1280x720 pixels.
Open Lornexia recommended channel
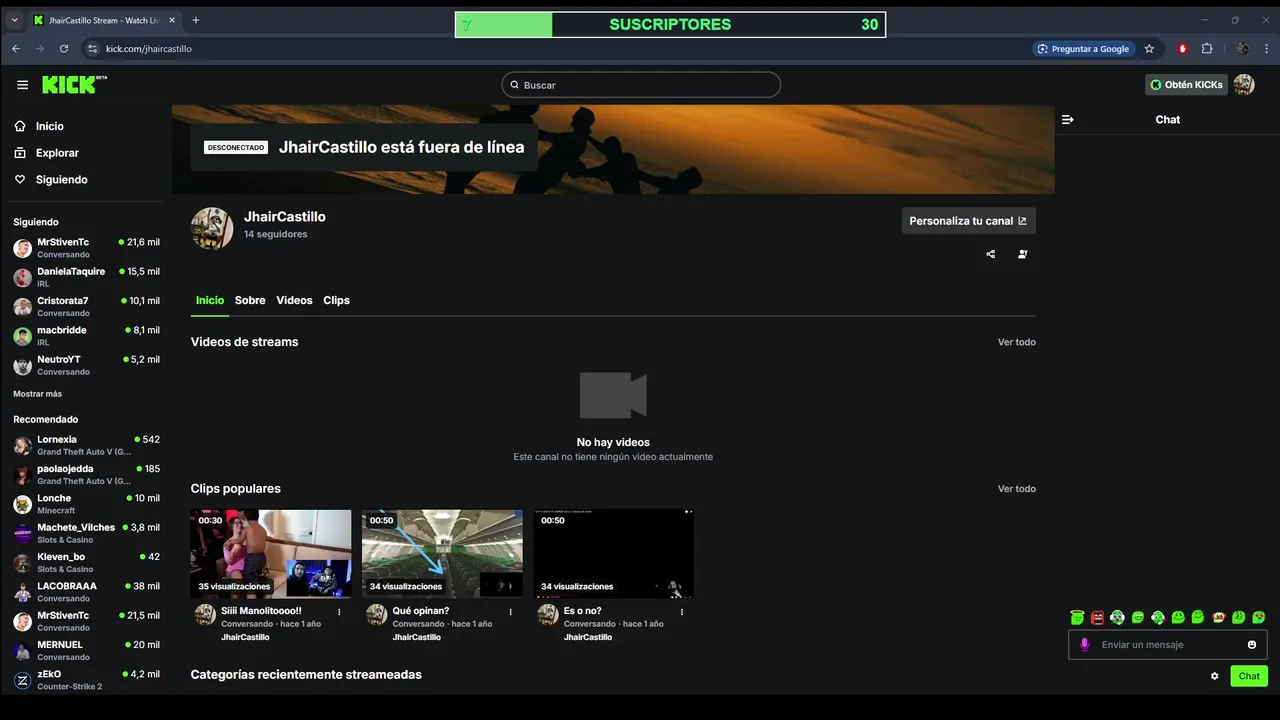click(86, 445)
